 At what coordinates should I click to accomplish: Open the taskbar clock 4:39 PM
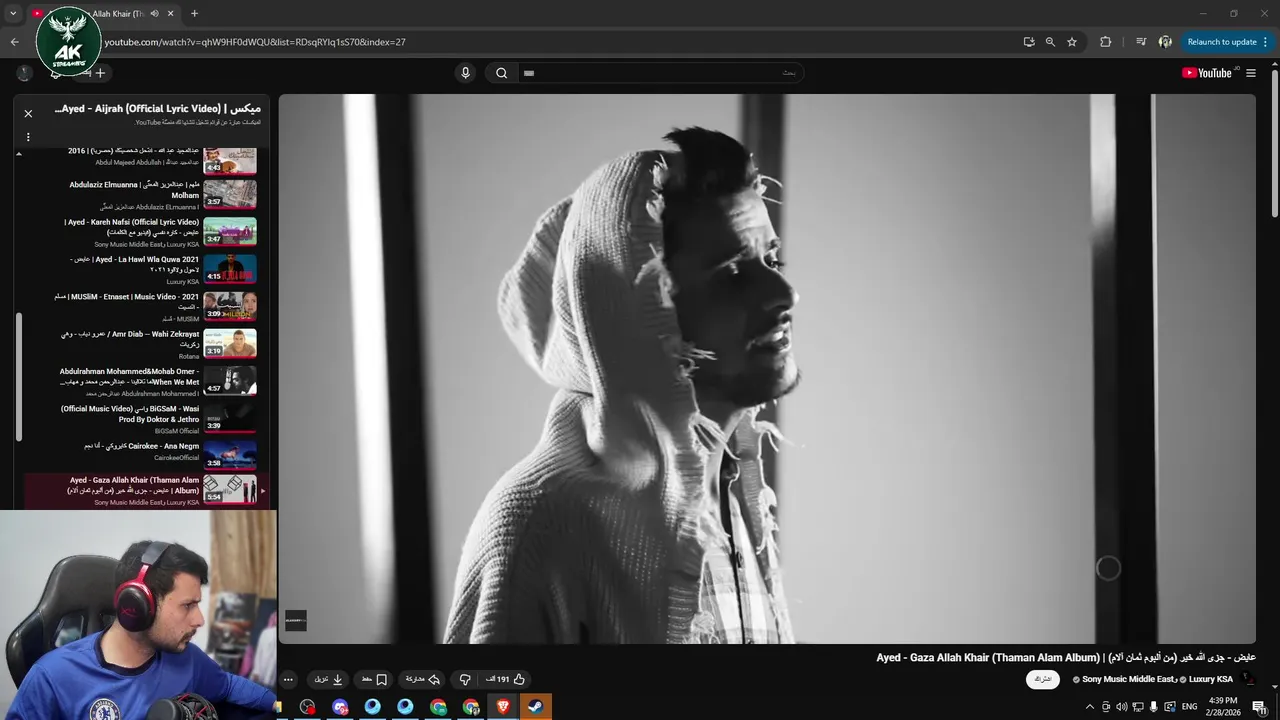[x=1223, y=707]
